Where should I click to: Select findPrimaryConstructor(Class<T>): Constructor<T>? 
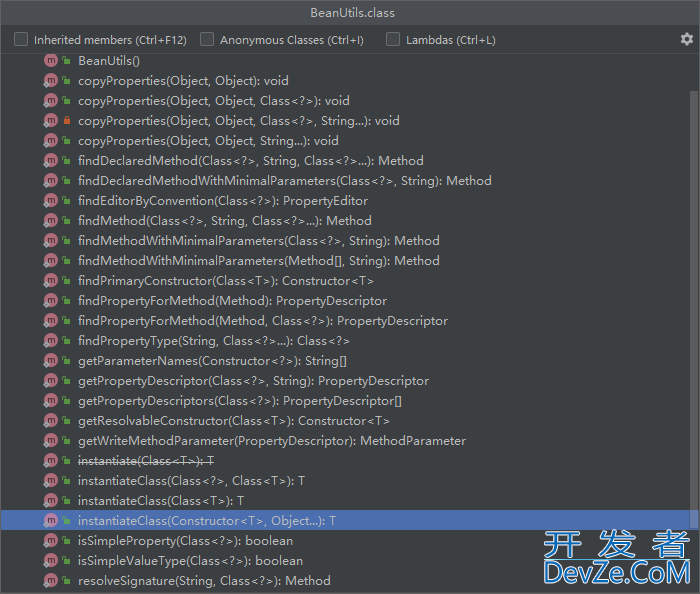pos(345,281)
